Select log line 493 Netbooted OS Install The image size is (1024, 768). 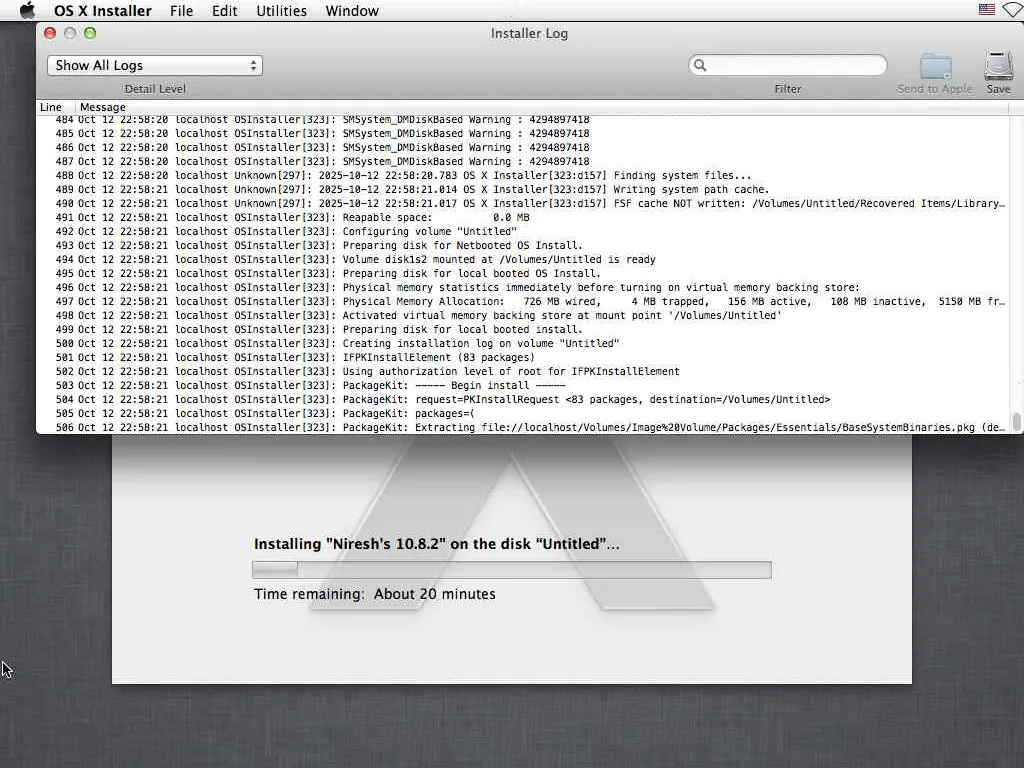(x=522, y=246)
